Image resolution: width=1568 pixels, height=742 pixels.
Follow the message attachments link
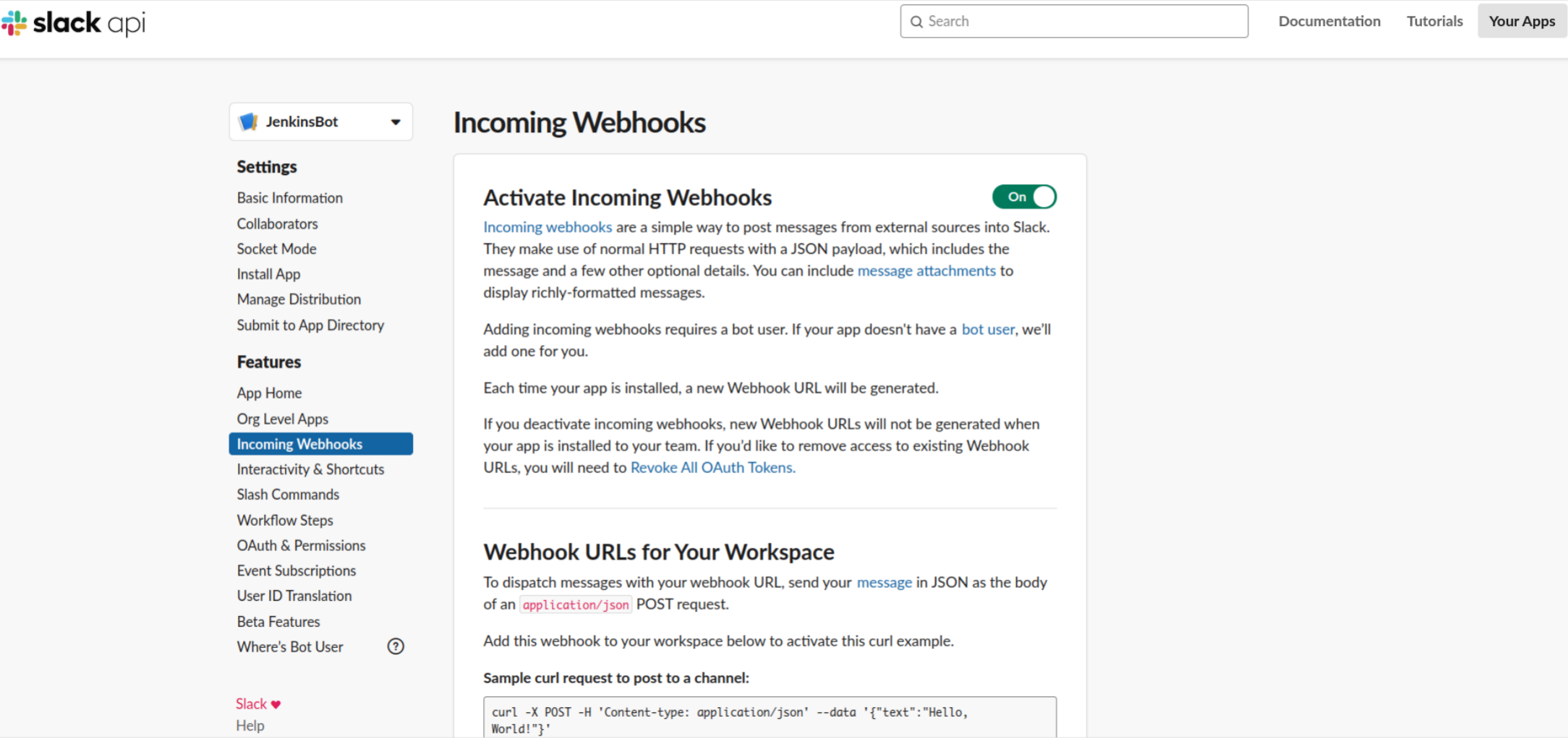(926, 270)
